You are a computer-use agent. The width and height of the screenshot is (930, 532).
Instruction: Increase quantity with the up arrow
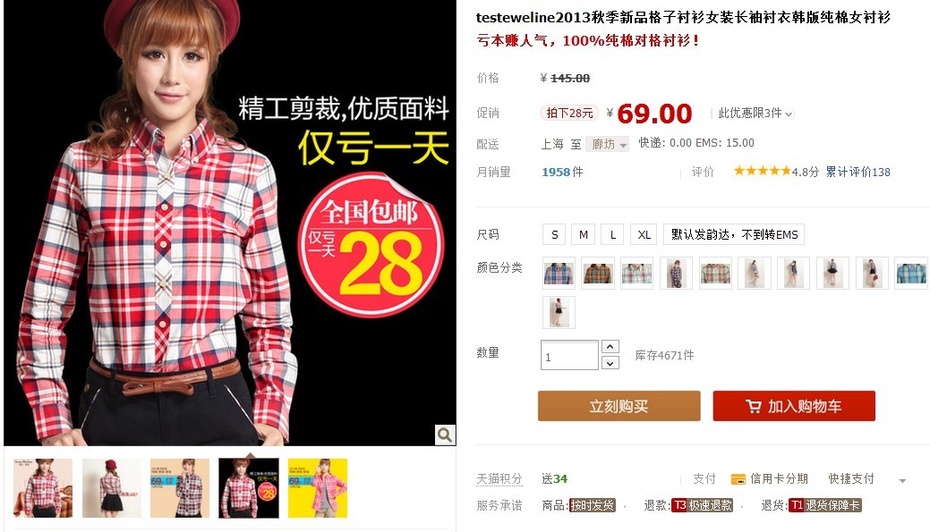tap(610, 346)
